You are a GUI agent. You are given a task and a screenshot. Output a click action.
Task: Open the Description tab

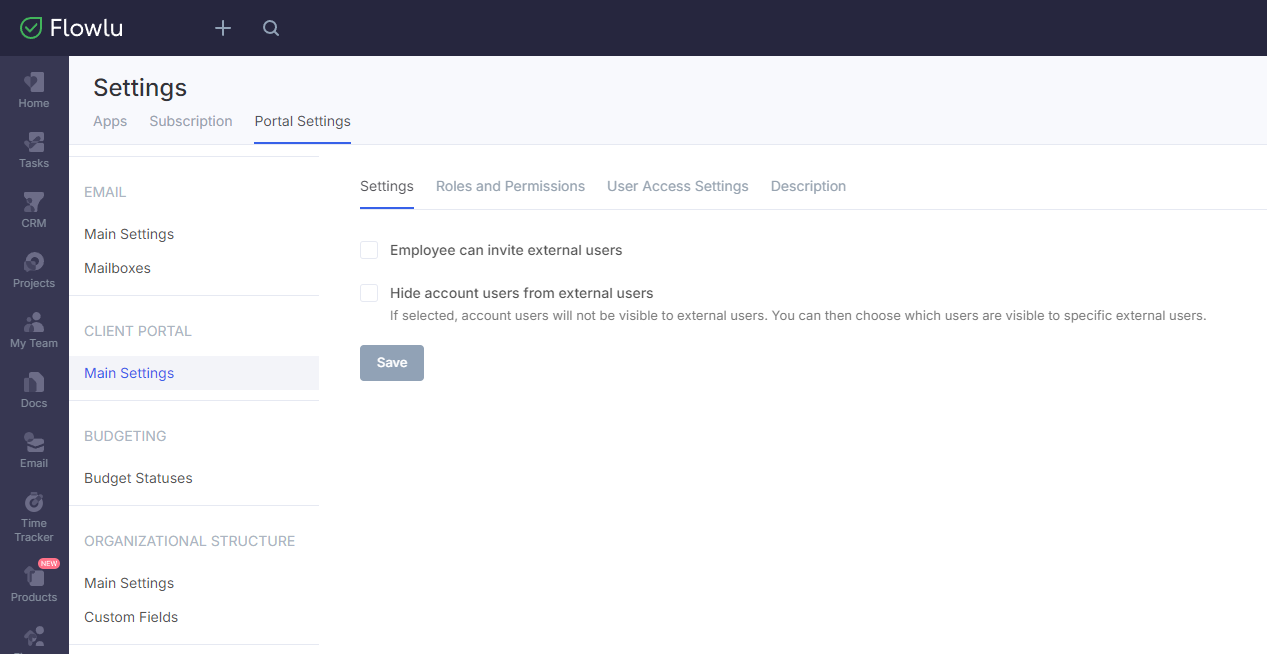tap(808, 186)
